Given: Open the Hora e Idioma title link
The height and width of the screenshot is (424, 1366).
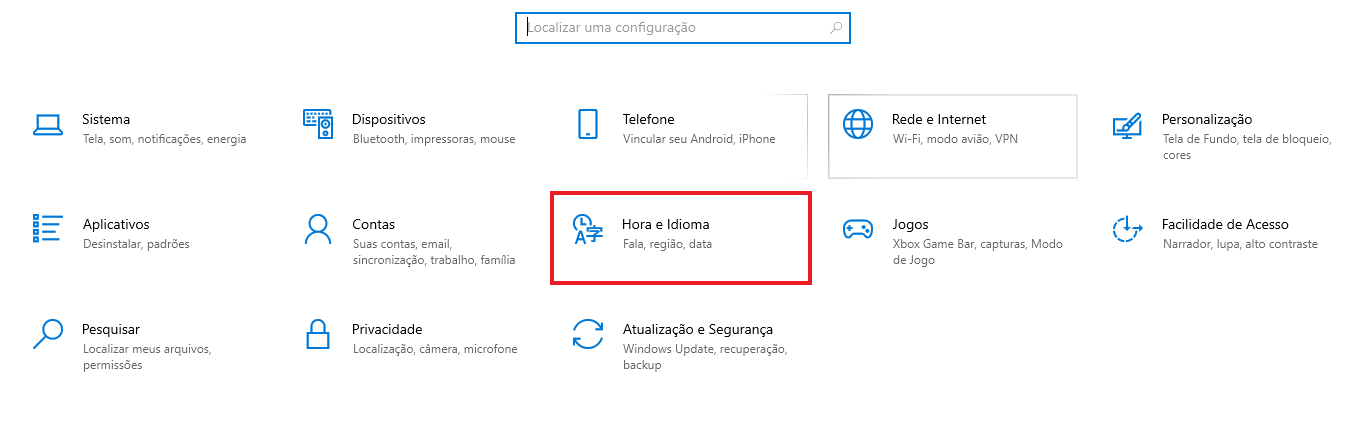Looking at the screenshot, I should click(x=666, y=224).
